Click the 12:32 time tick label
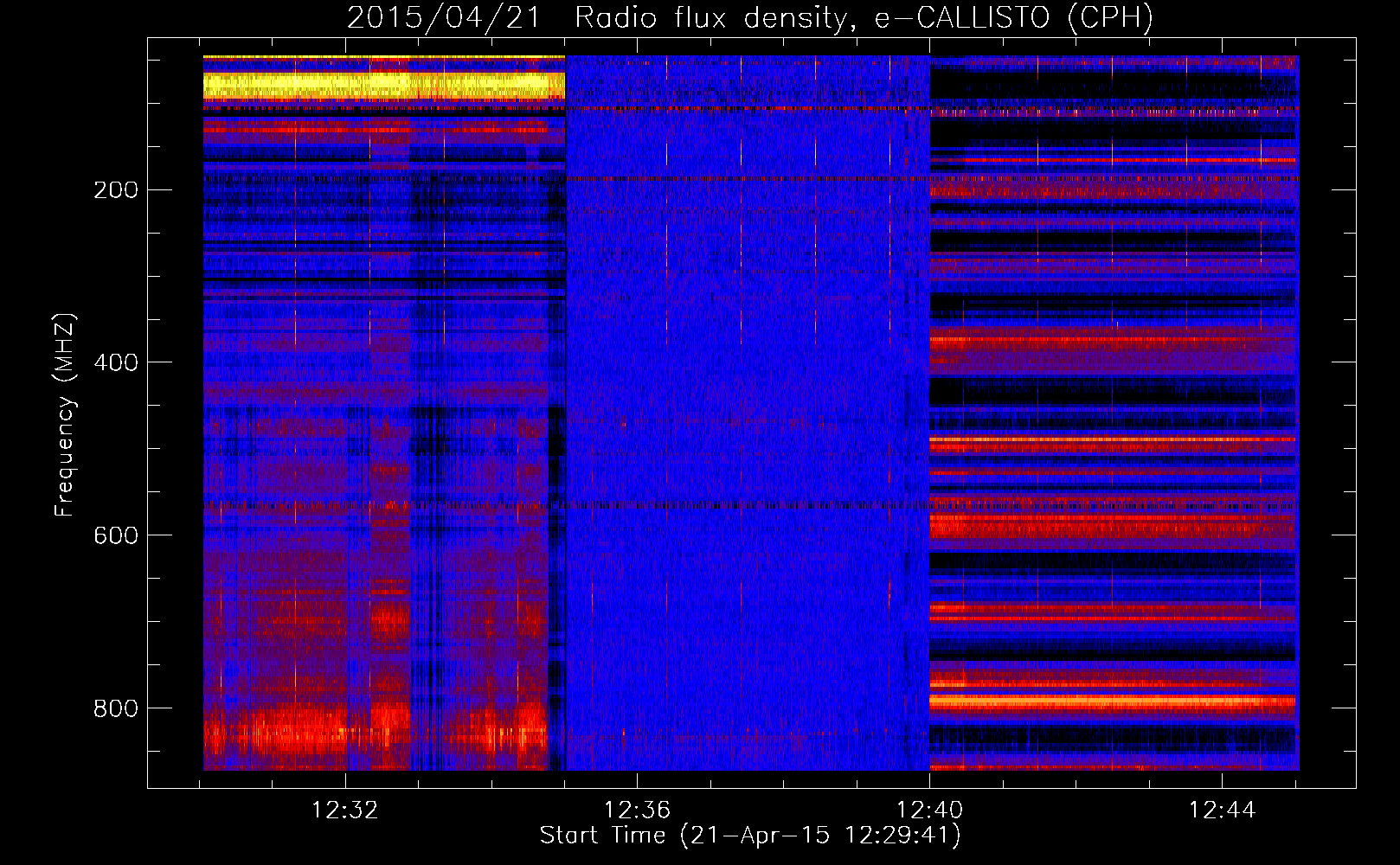The height and width of the screenshot is (865, 1400). click(x=345, y=810)
